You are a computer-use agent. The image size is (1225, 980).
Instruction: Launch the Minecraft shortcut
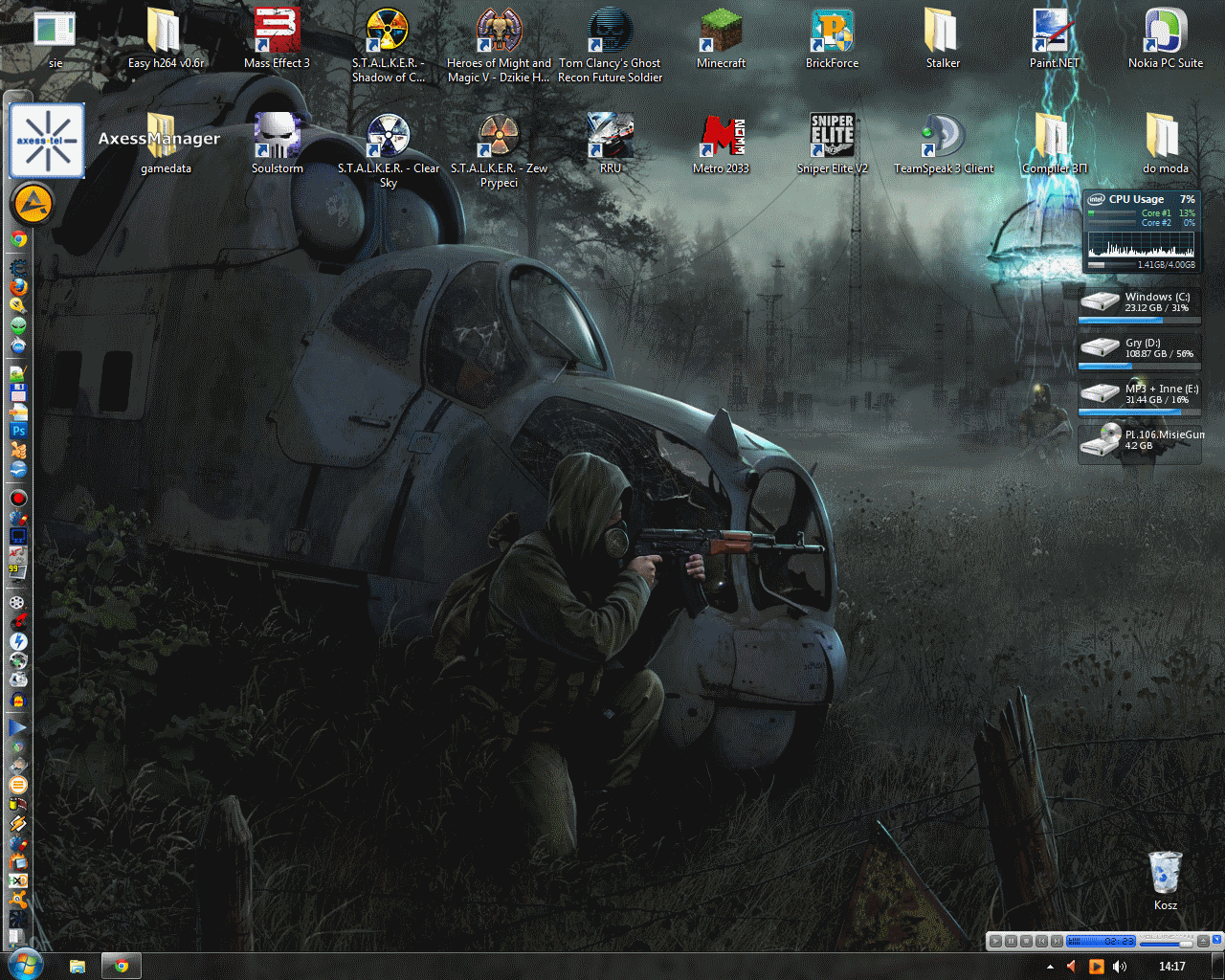(x=721, y=39)
